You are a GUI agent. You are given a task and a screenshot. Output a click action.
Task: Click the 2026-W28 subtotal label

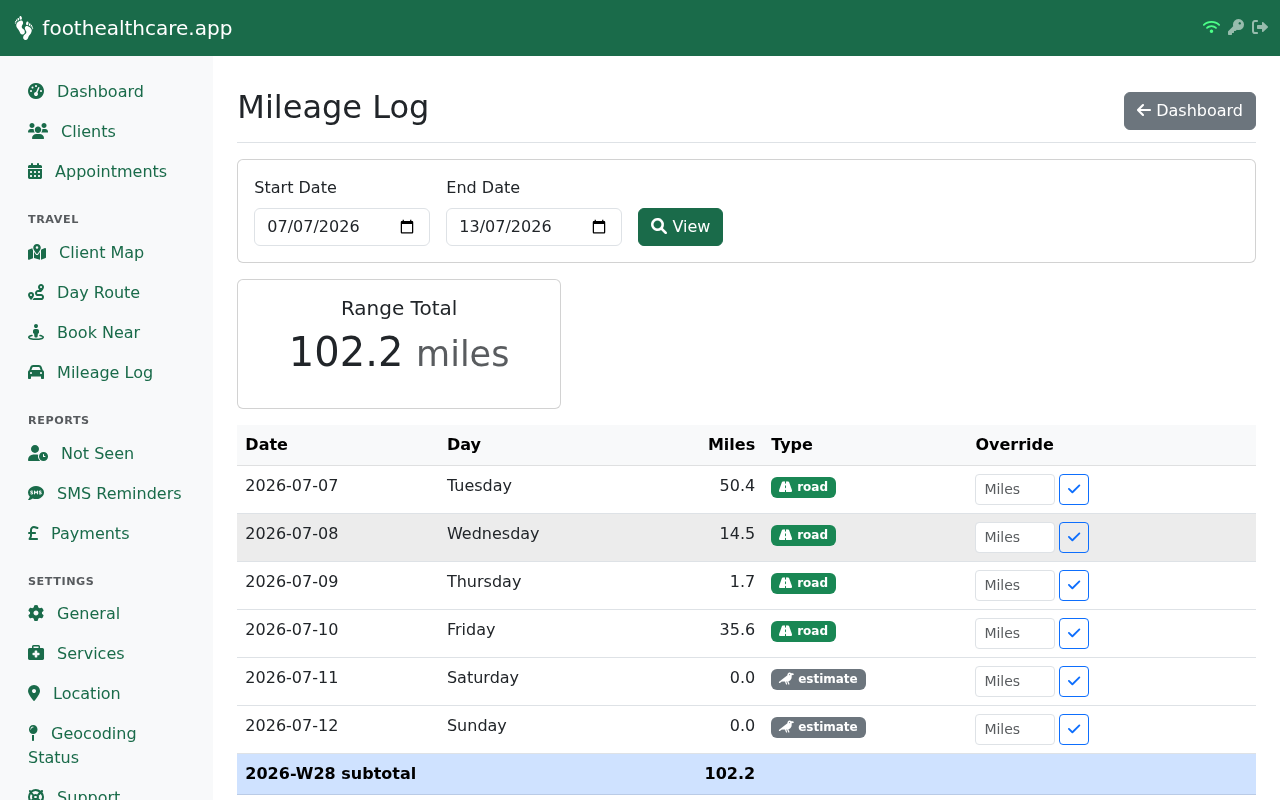330,774
